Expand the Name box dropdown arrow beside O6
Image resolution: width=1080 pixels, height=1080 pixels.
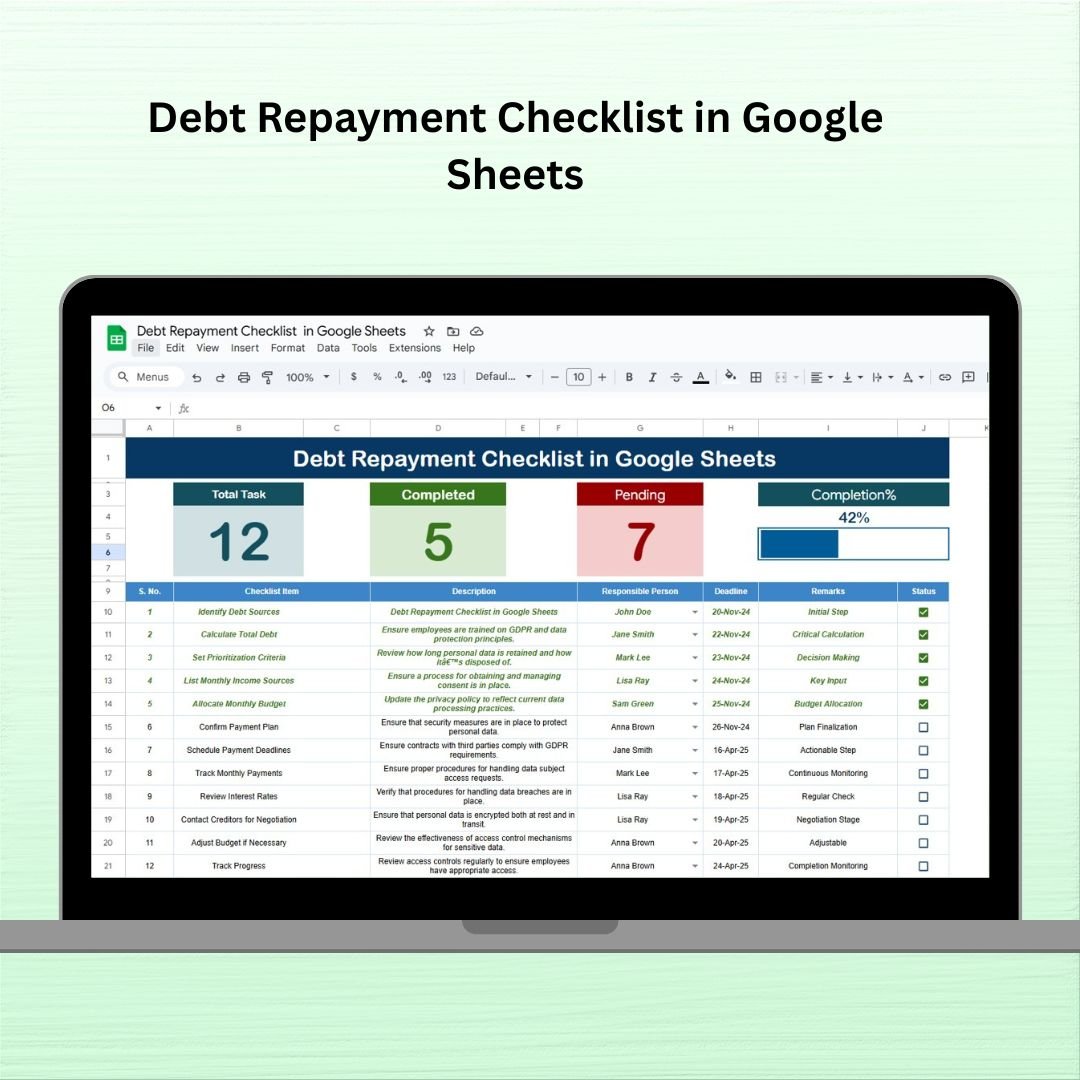[x=158, y=408]
